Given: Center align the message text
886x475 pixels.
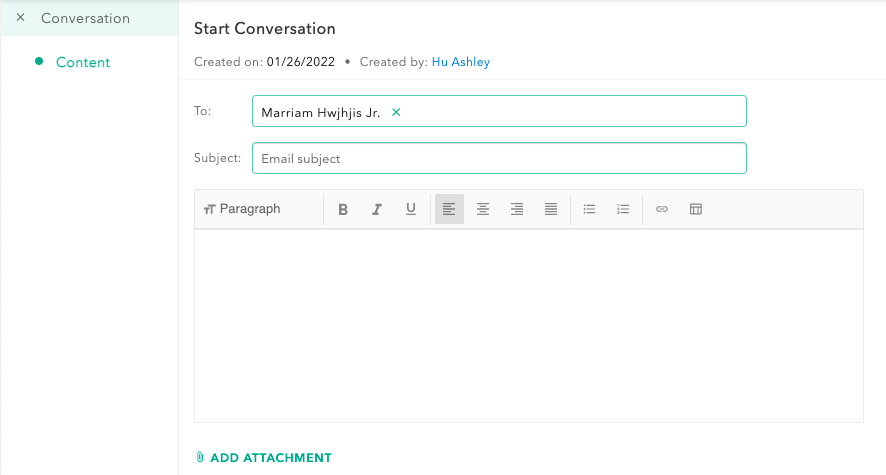Looking at the screenshot, I should 483,209.
